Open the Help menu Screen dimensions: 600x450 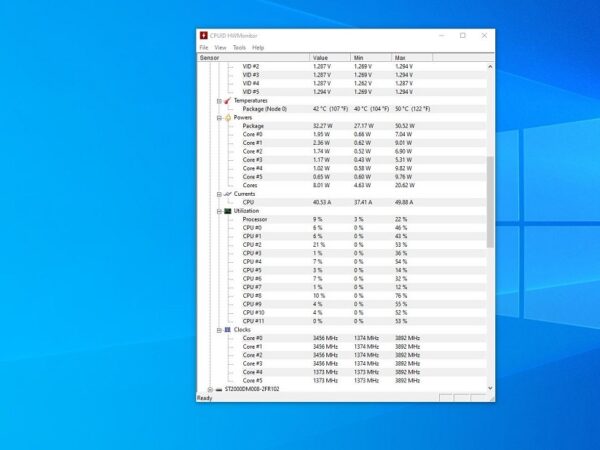[258, 47]
